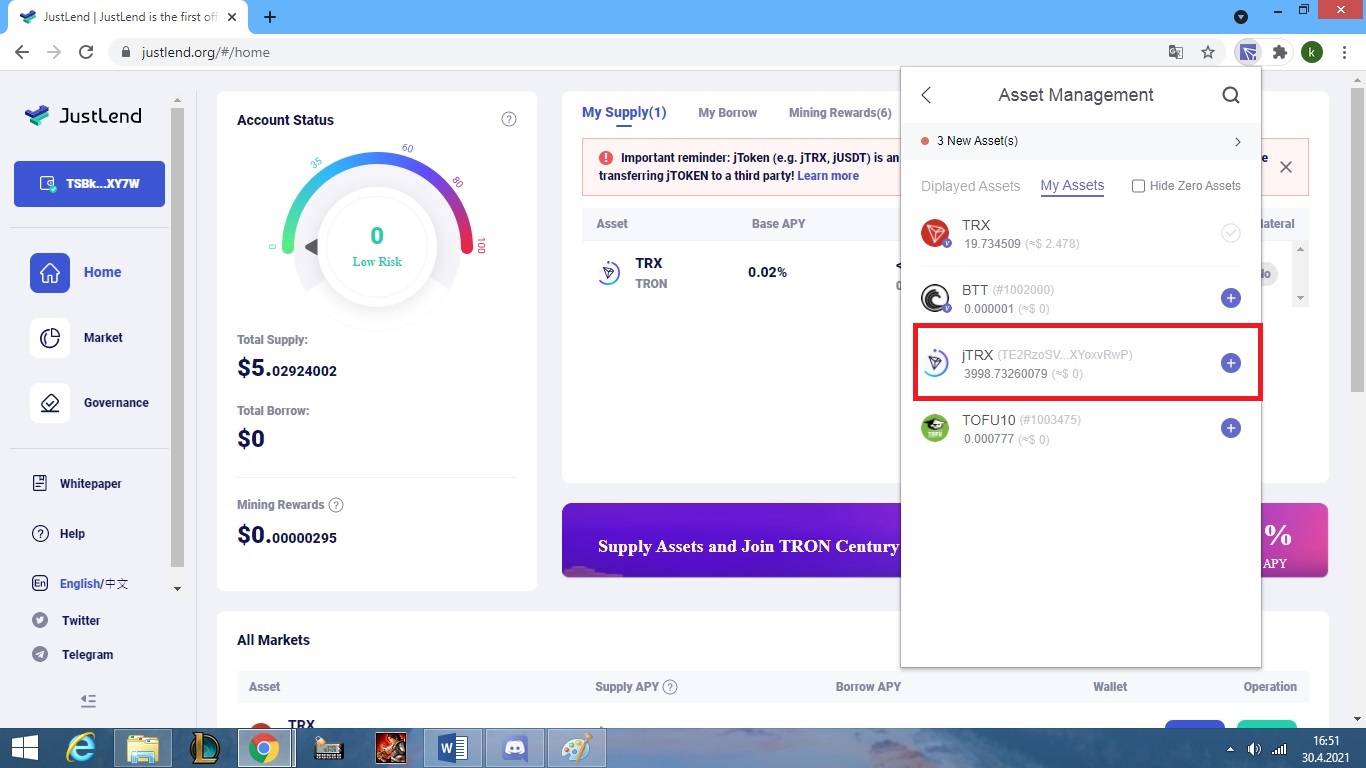Viewport: 1366px width, 768px height.
Task: Click the volume icon in system tray
Action: 1255,749
